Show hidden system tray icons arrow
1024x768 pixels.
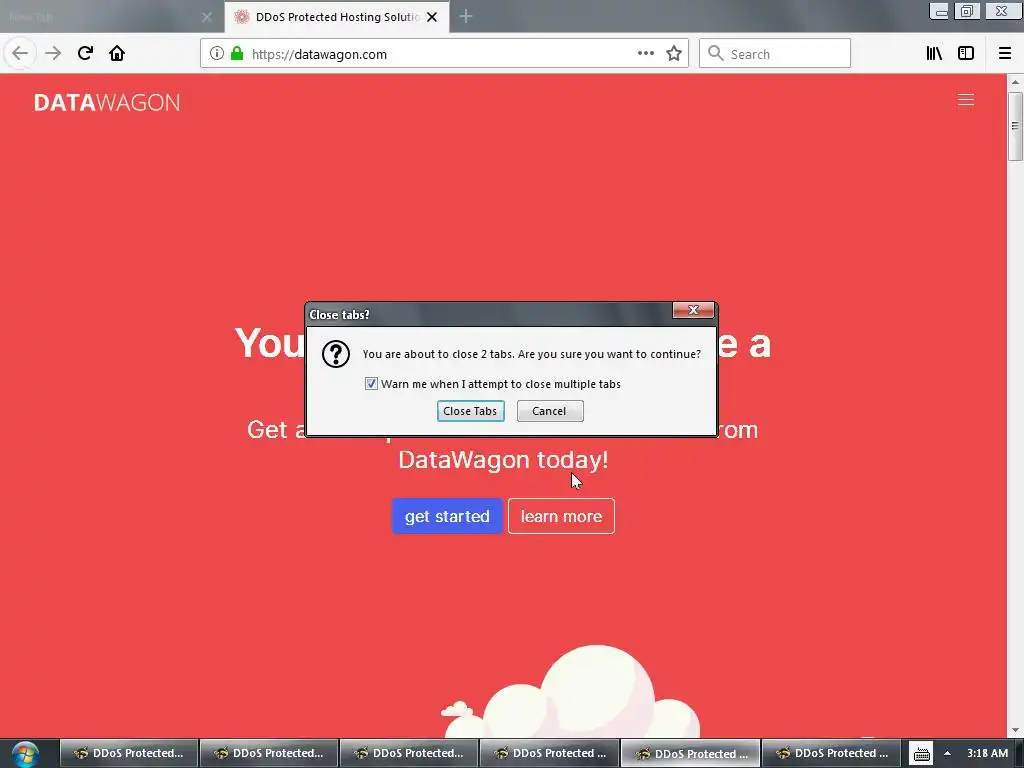(x=948, y=754)
